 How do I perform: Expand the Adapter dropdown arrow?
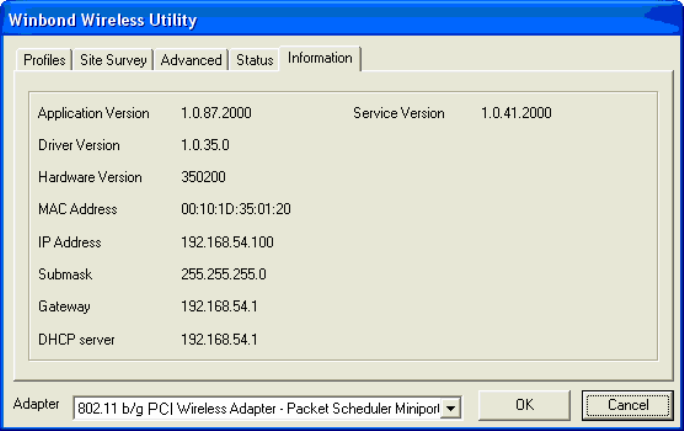451,409
